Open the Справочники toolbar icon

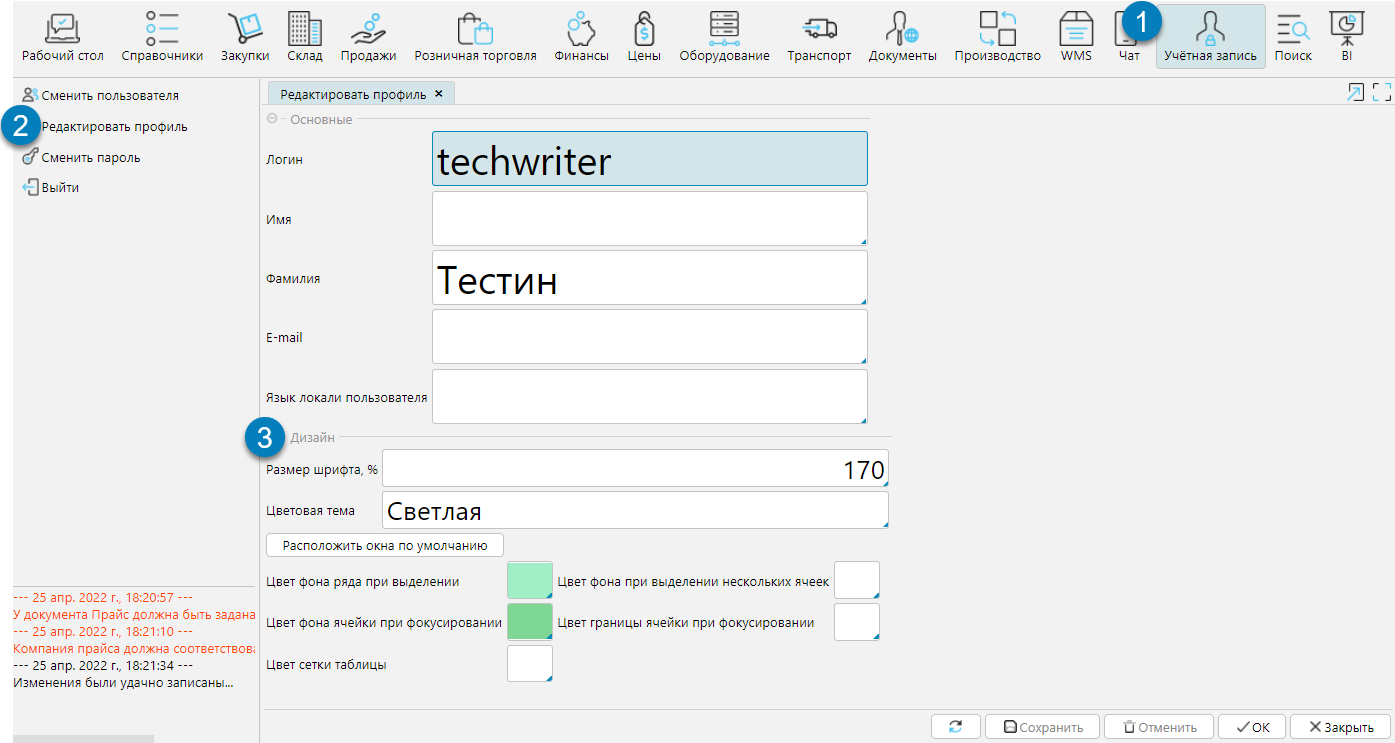tap(162, 36)
